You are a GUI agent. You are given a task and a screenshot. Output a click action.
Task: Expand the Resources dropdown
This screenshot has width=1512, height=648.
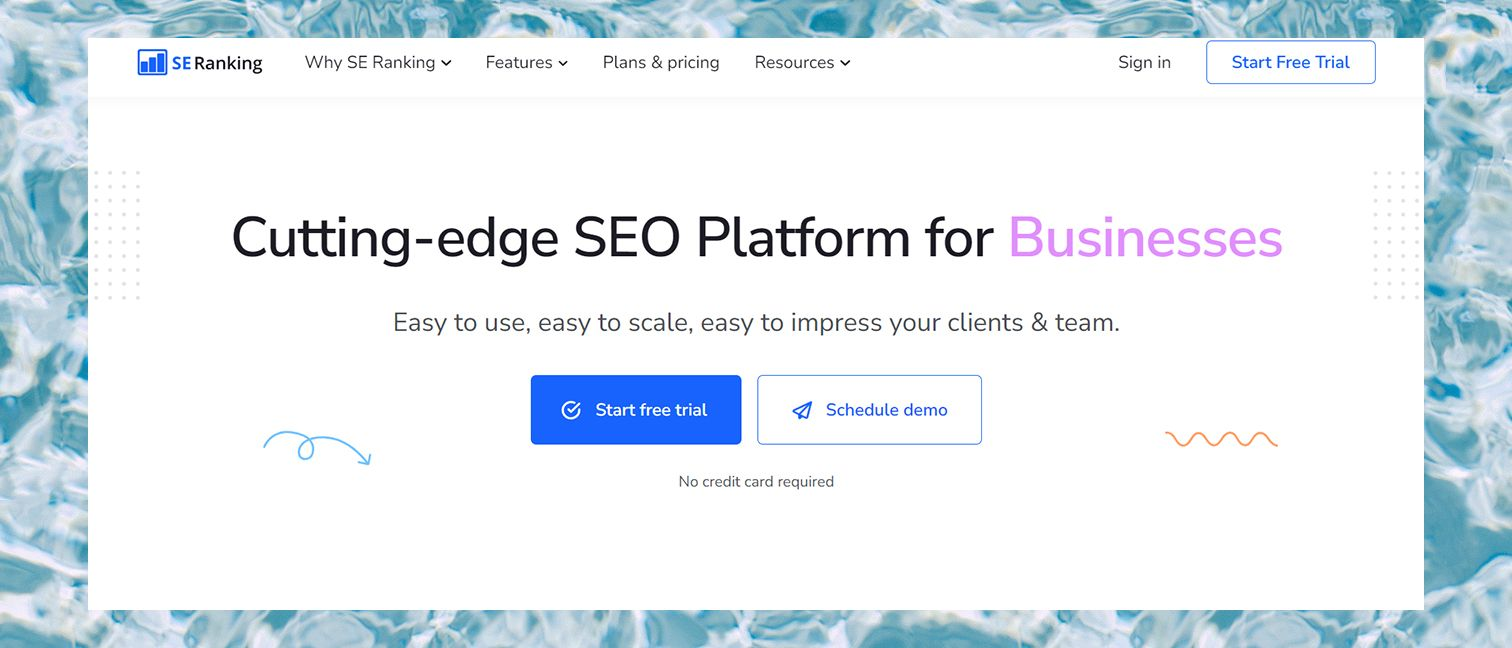tap(802, 63)
